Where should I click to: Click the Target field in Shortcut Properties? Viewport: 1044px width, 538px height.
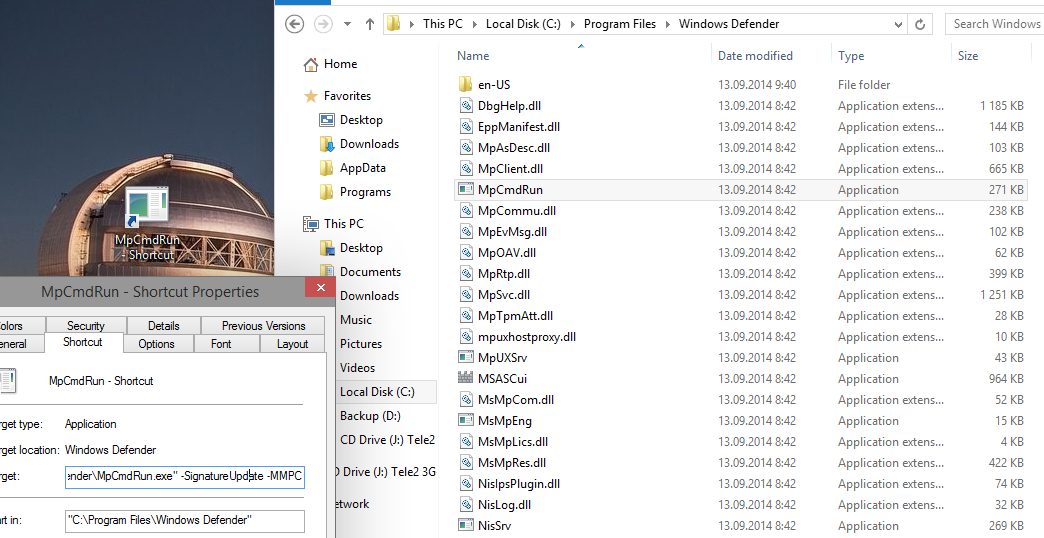click(x=184, y=477)
